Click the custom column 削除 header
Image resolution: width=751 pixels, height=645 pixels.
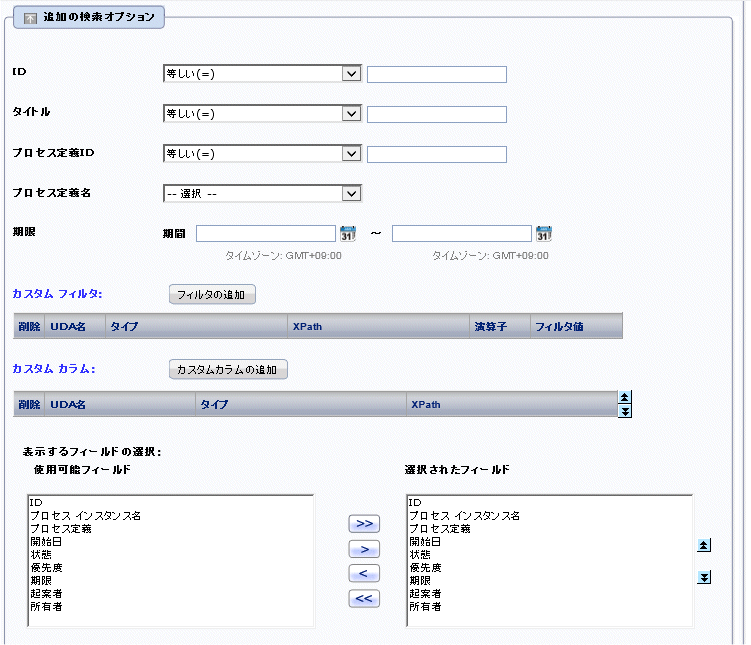pos(29,405)
